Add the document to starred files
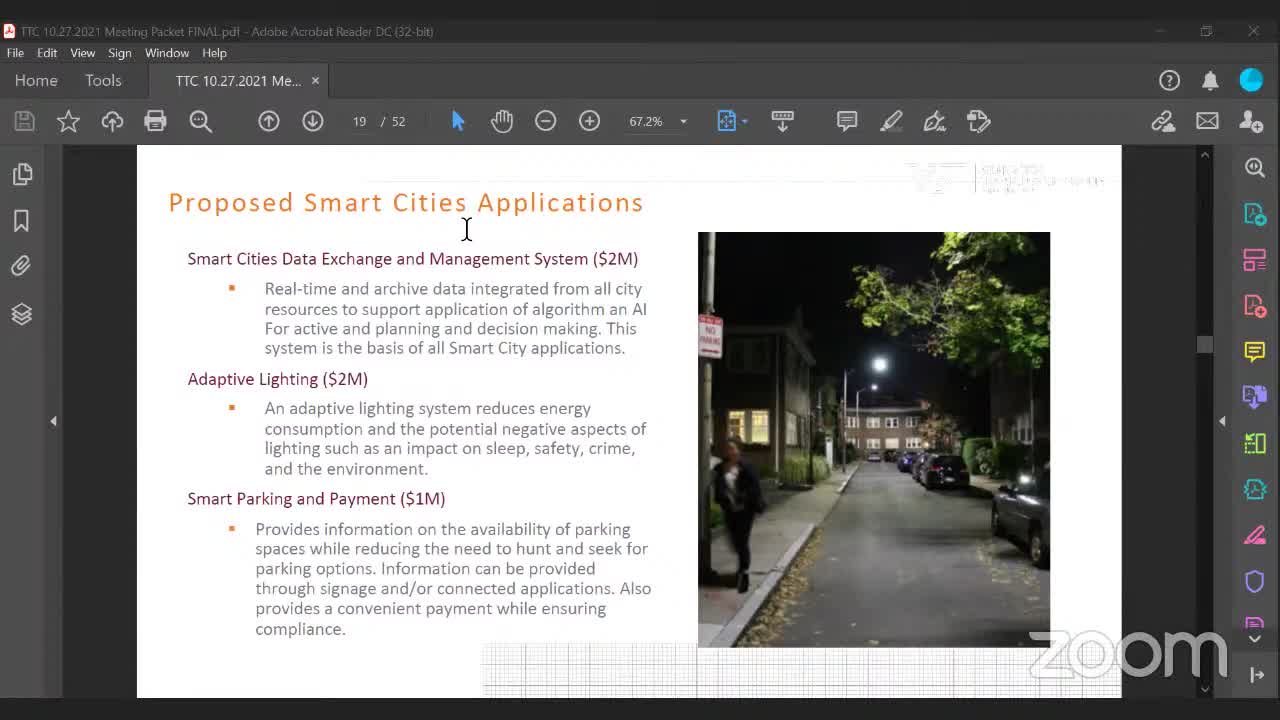This screenshot has width=1280, height=720. coord(68,121)
